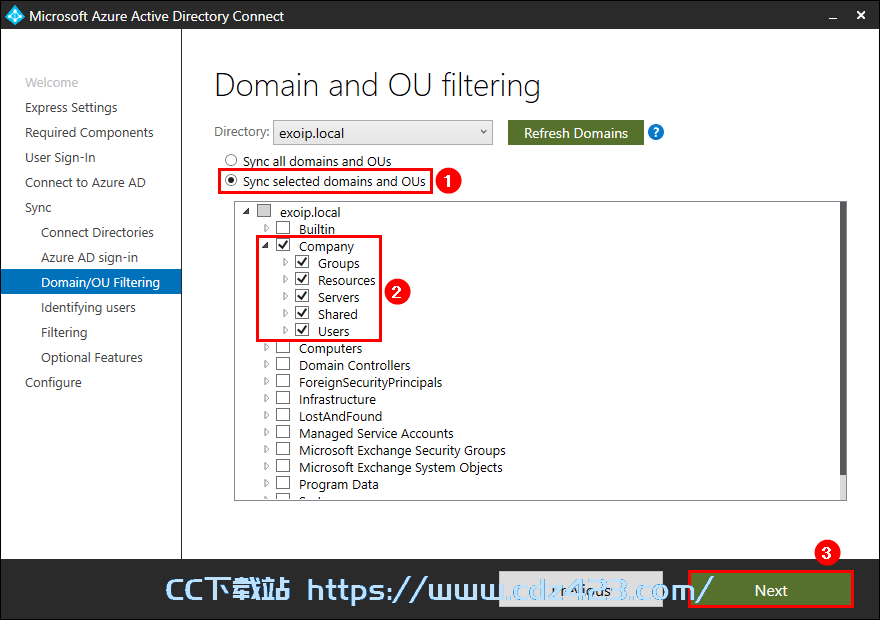Check the ForeignSecurityPrincipals checkbox
Viewport: 880px width, 620px height.
click(283, 381)
